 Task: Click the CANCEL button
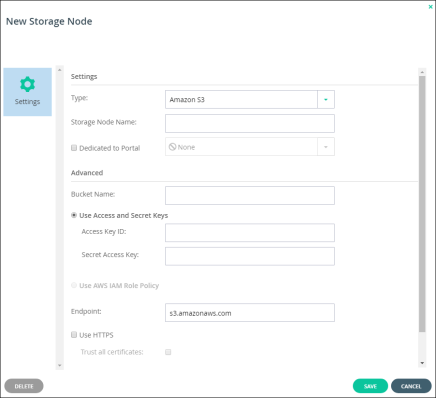click(x=411, y=386)
